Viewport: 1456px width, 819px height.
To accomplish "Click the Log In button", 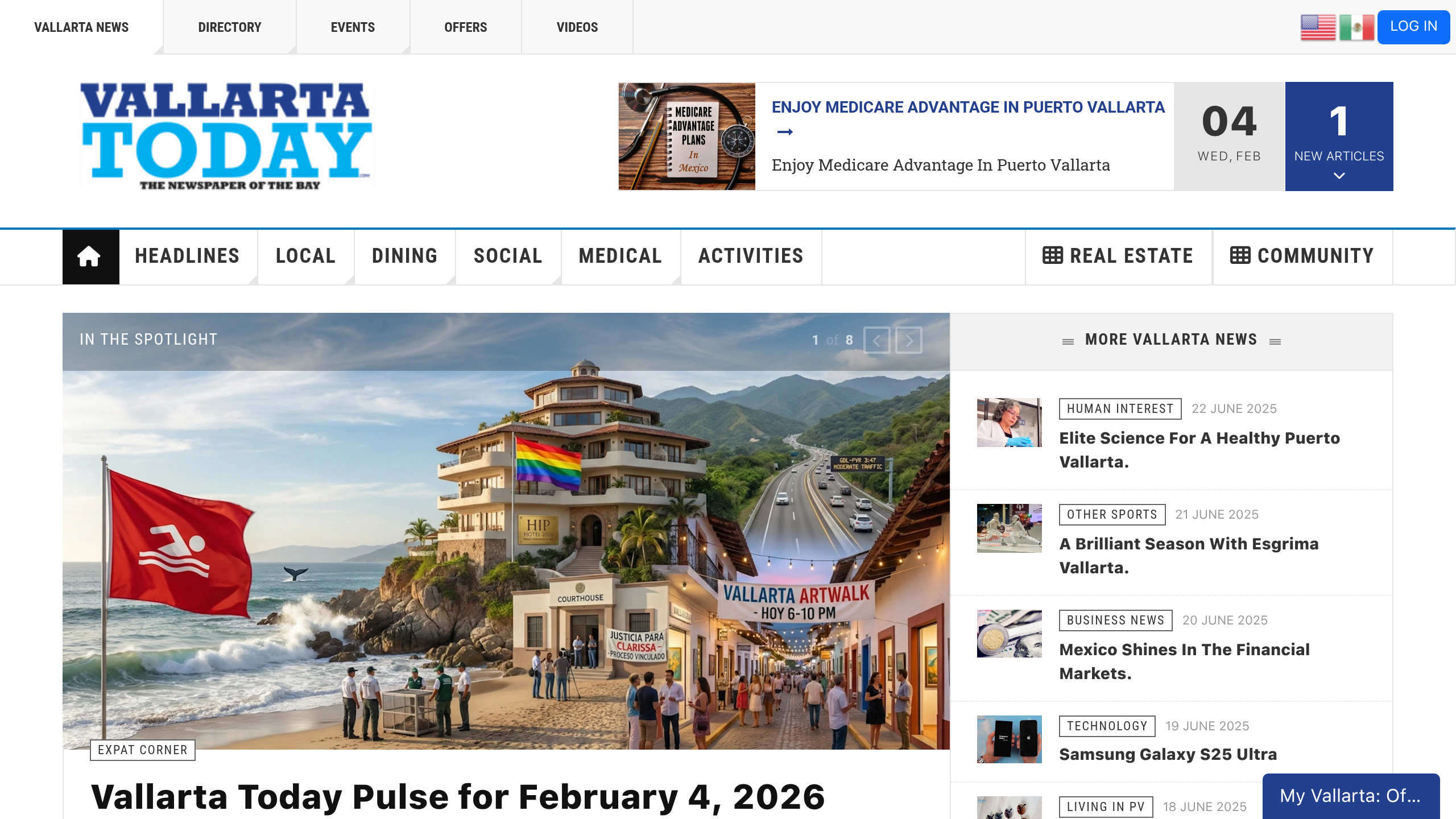I will [x=1413, y=27].
